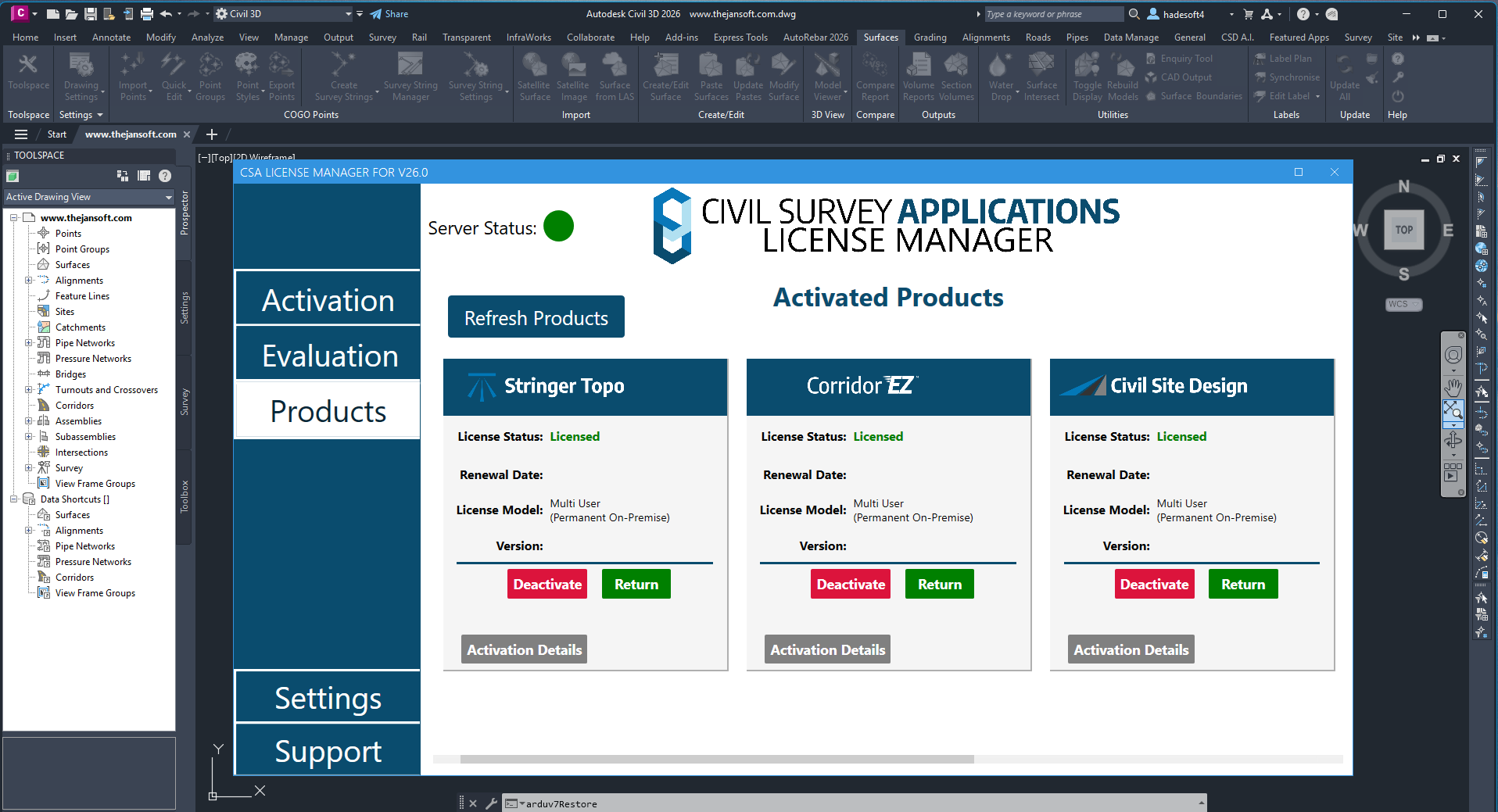The width and height of the screenshot is (1498, 812).
Task: Select the Water Drop utility
Action: click(1001, 77)
